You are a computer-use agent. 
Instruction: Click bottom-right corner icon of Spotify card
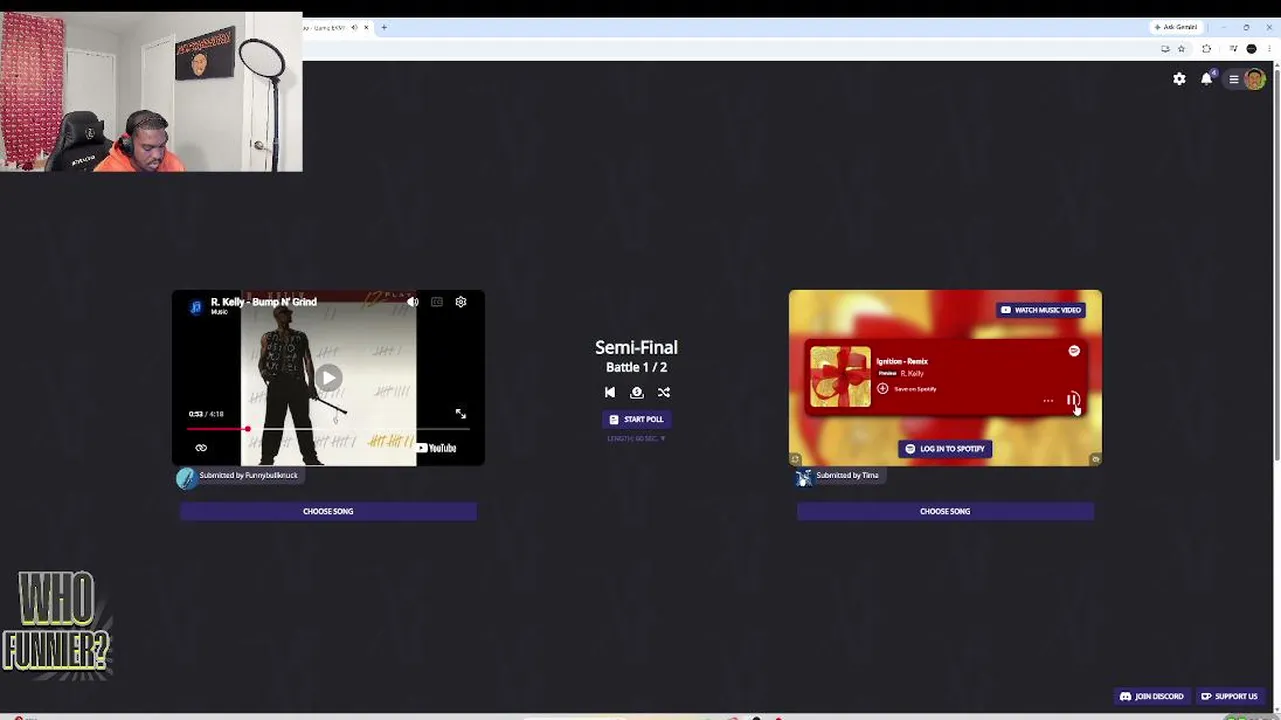1095,459
